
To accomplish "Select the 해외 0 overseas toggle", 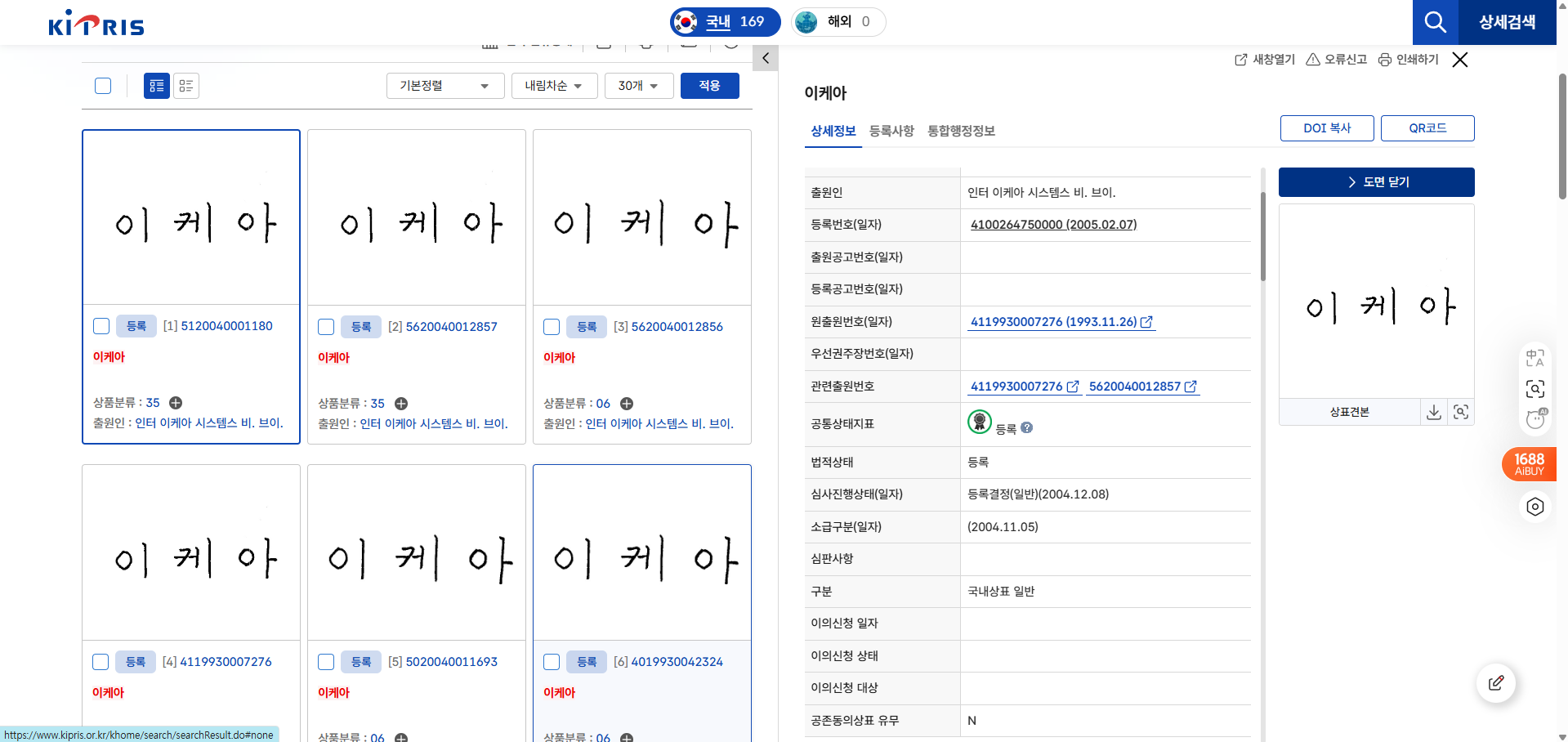I will [838, 22].
